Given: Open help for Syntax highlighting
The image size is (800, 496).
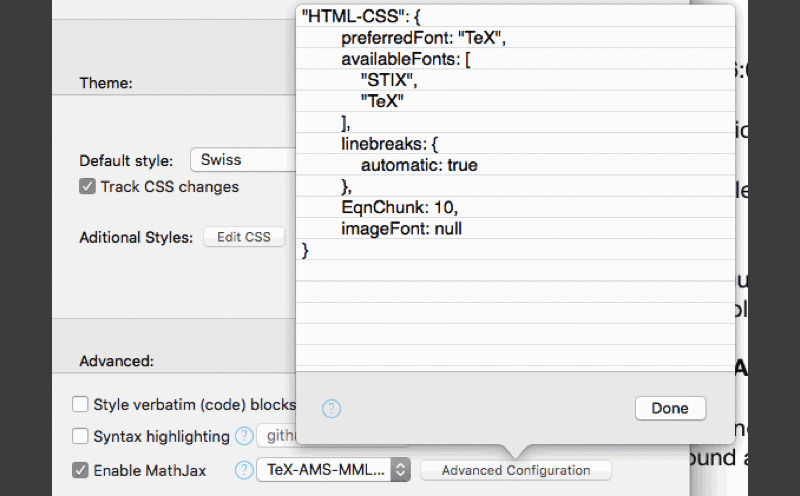Looking at the screenshot, I should [x=244, y=436].
